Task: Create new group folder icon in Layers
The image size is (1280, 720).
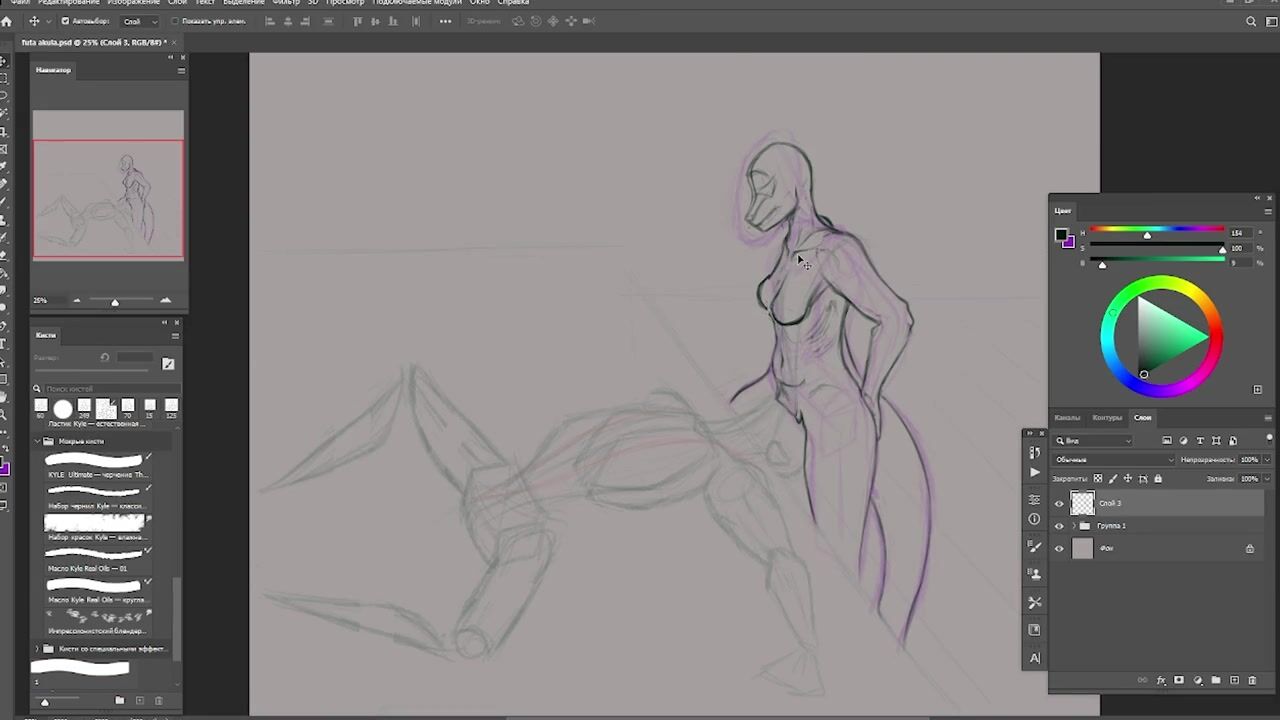Action: (1216, 680)
